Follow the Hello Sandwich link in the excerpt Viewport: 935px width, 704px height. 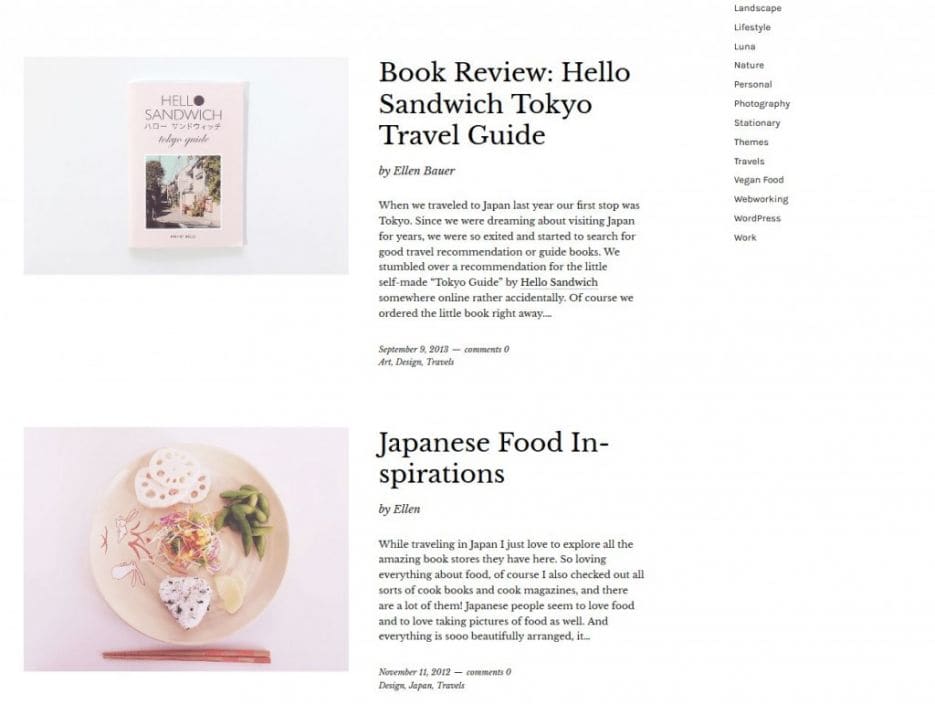[x=559, y=283]
